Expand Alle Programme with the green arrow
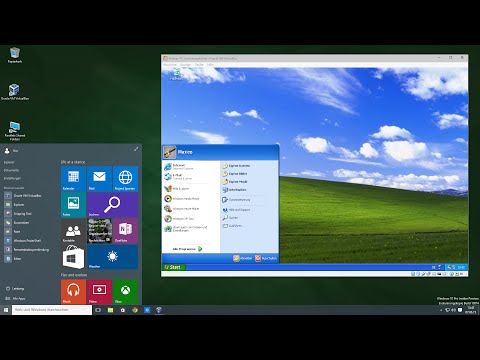This screenshot has height=360, width=480. point(188,249)
